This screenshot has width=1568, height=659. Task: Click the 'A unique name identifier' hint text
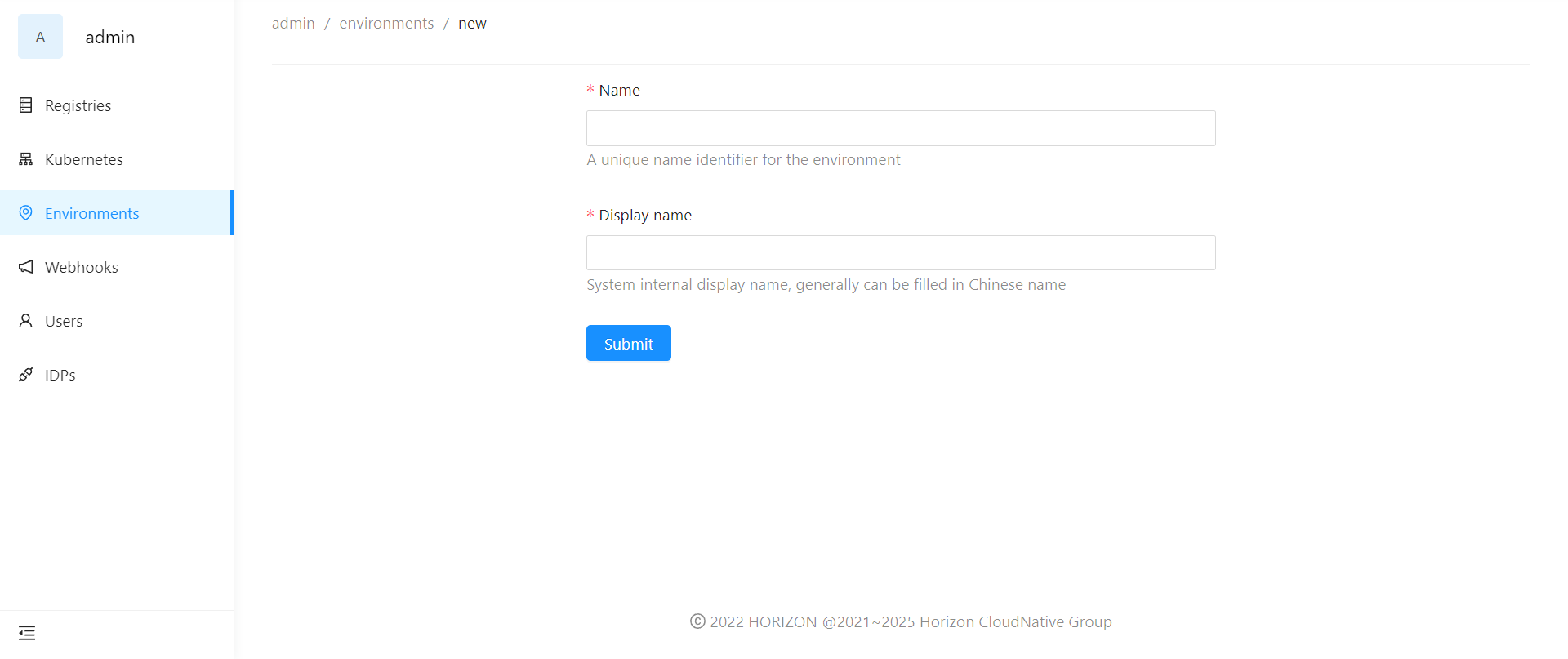(x=743, y=160)
